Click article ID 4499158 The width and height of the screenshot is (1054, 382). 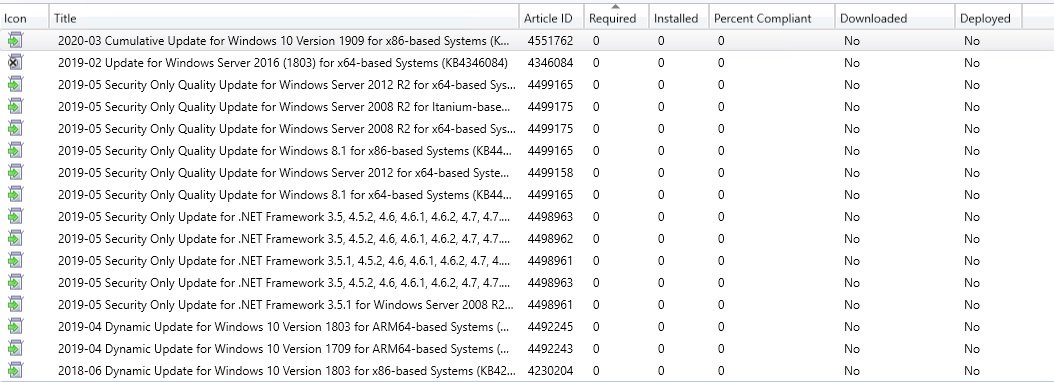[x=551, y=173]
